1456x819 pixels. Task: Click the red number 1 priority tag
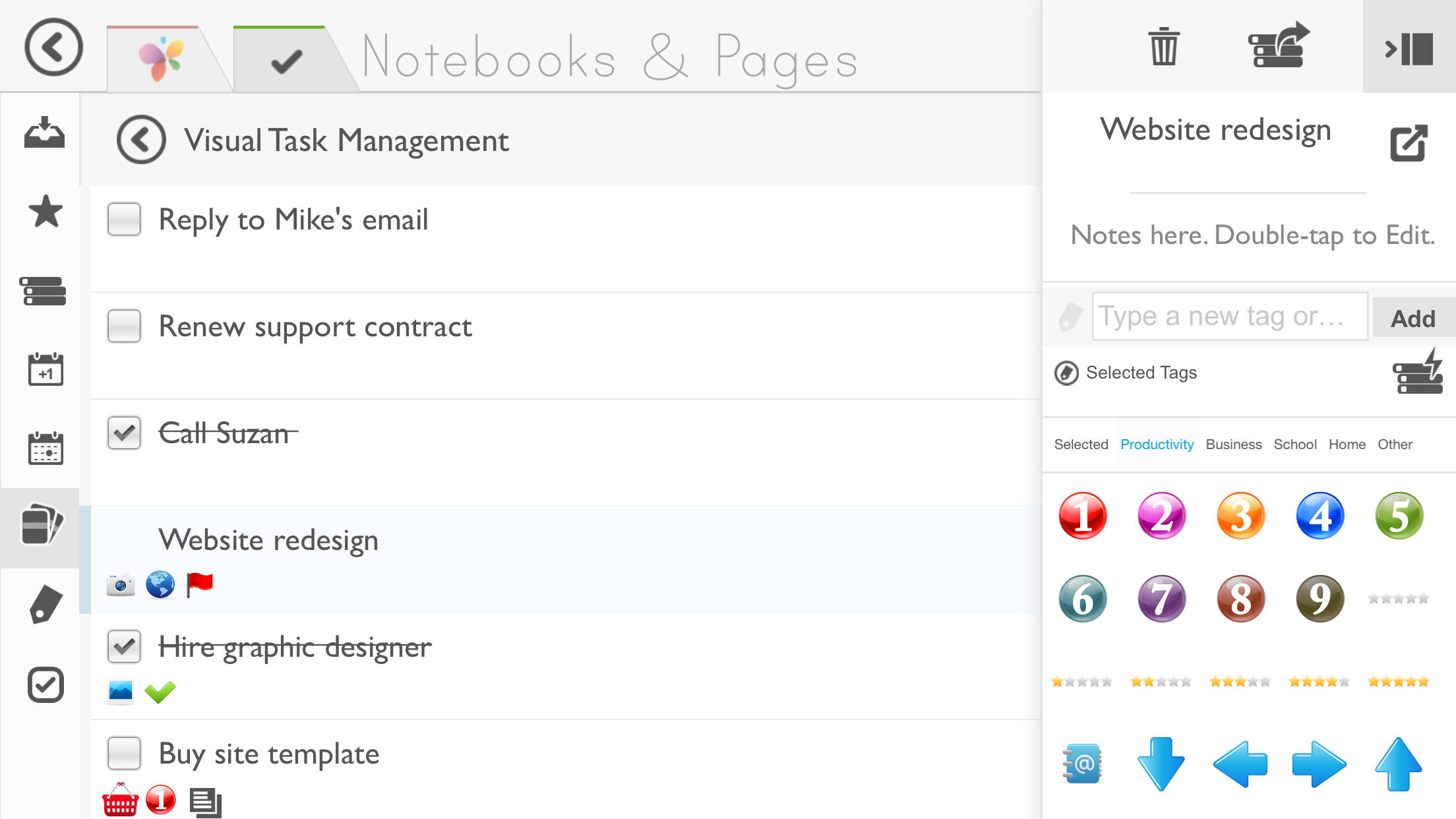pos(1082,516)
